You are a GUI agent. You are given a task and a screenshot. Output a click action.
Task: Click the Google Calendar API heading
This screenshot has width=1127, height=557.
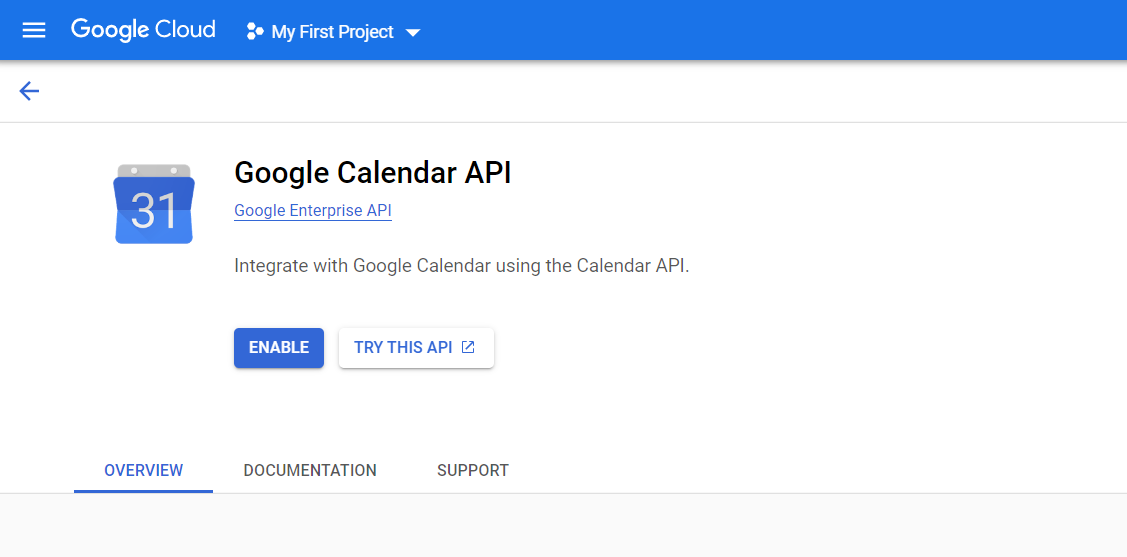click(372, 173)
